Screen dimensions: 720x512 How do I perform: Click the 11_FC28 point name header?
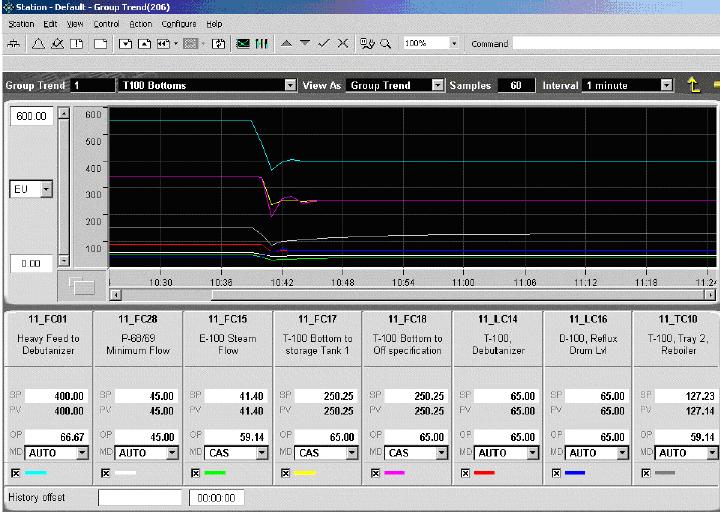(138, 319)
